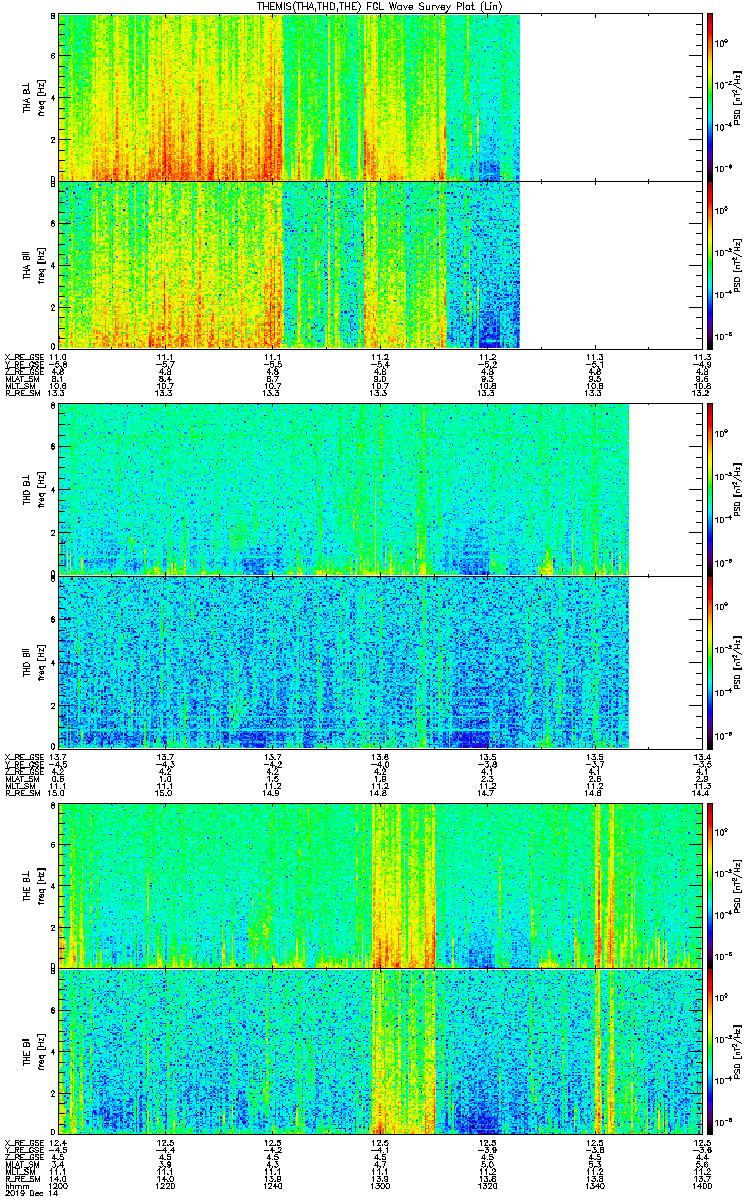Screen dimensions: 750x1200
Task: Click the THEMIS FGL Wave Survey Plot title
Action: tap(379, 7)
